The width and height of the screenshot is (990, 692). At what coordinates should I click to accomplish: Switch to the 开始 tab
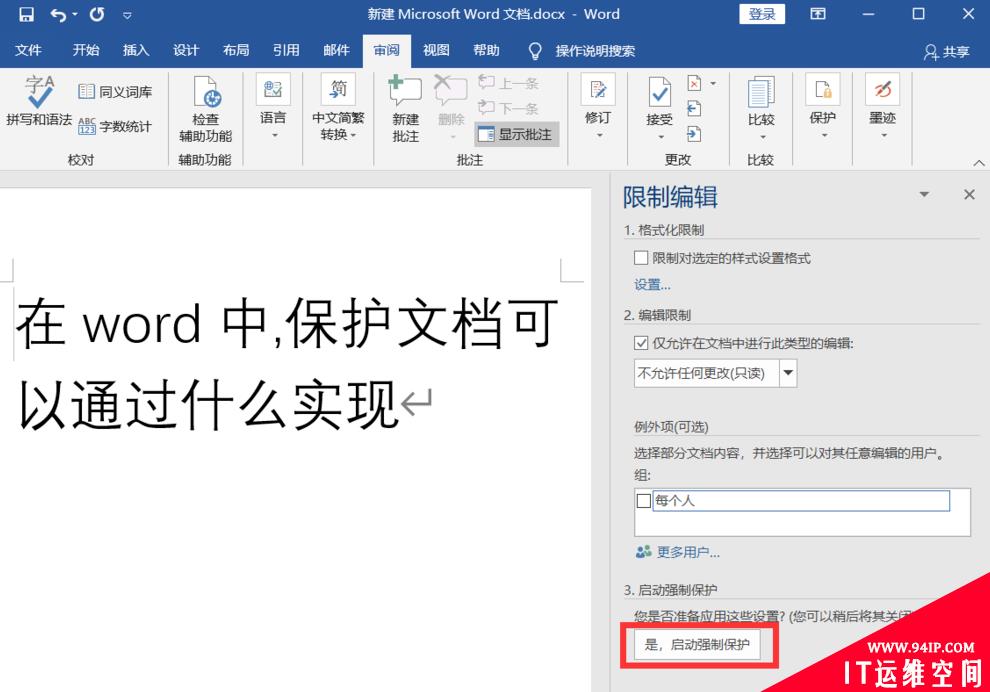[x=85, y=51]
